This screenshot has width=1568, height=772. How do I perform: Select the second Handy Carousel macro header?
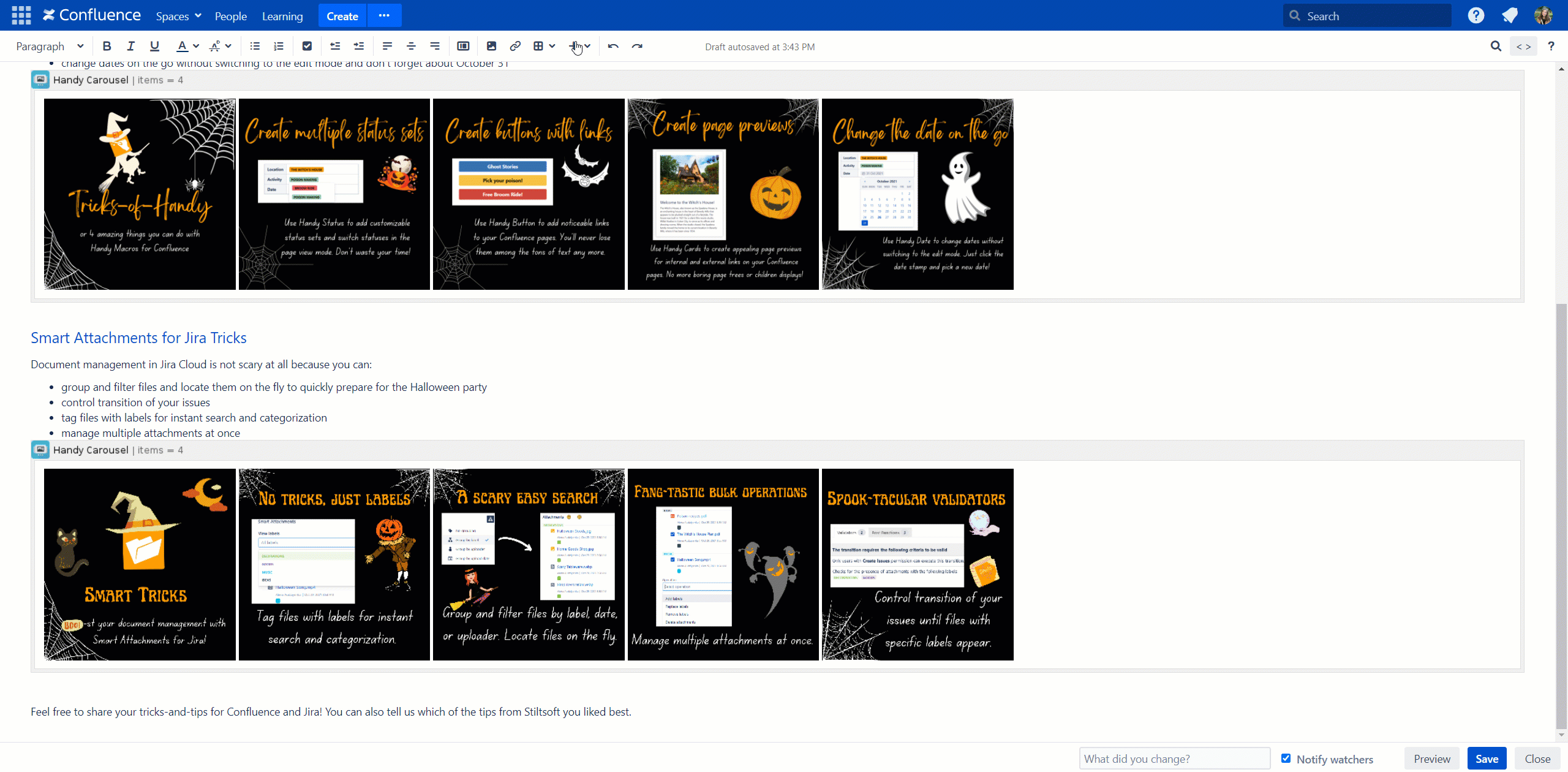pyautogui.click(x=777, y=450)
